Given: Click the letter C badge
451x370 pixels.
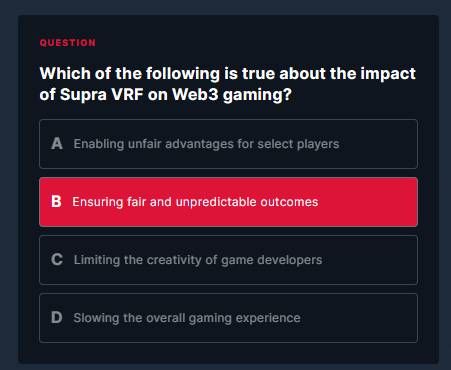Looking at the screenshot, I should click(x=57, y=260).
